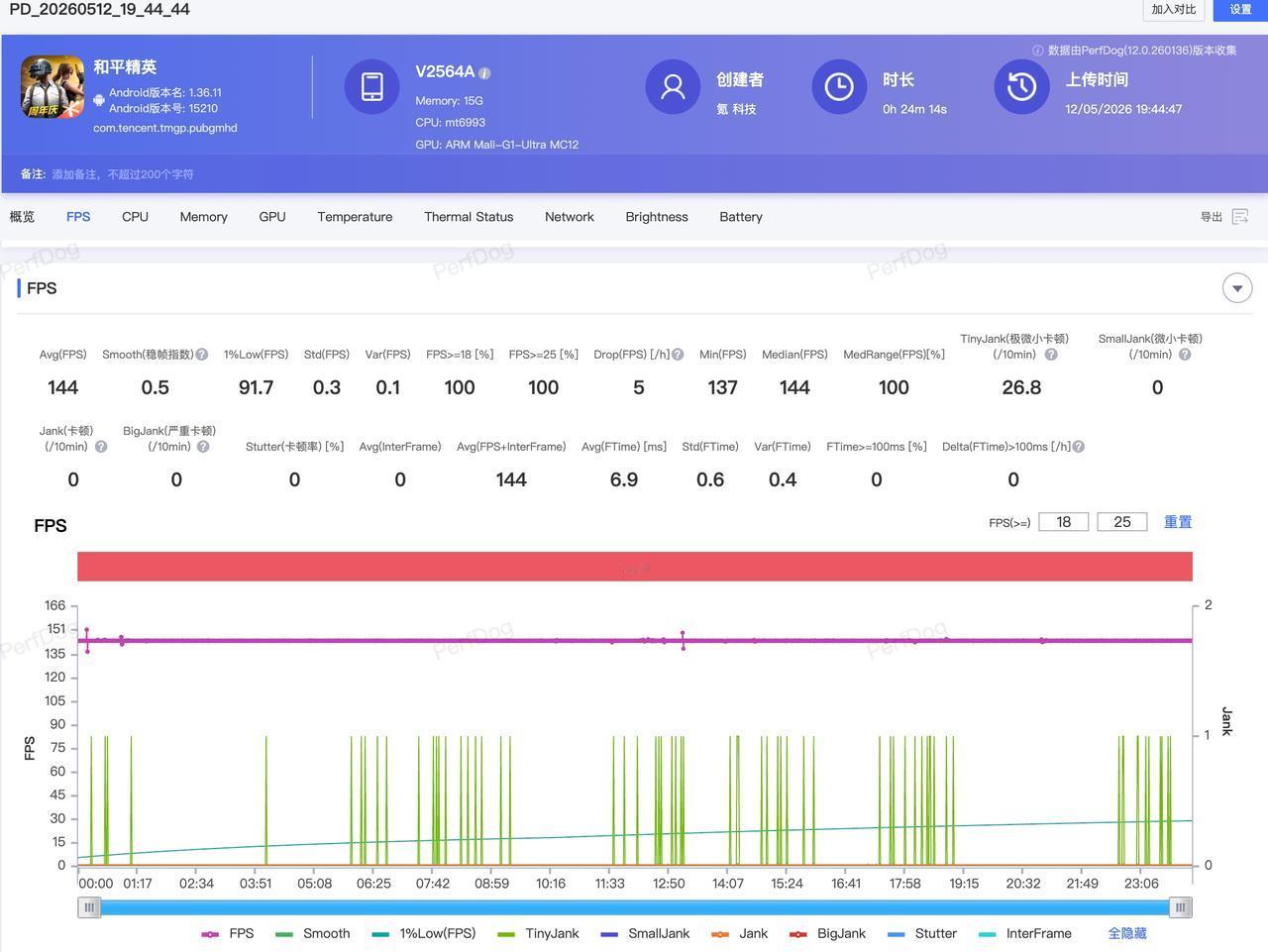The image size is (1268, 952).
Task: Click the export icon next to 导出
Action: point(1240,216)
